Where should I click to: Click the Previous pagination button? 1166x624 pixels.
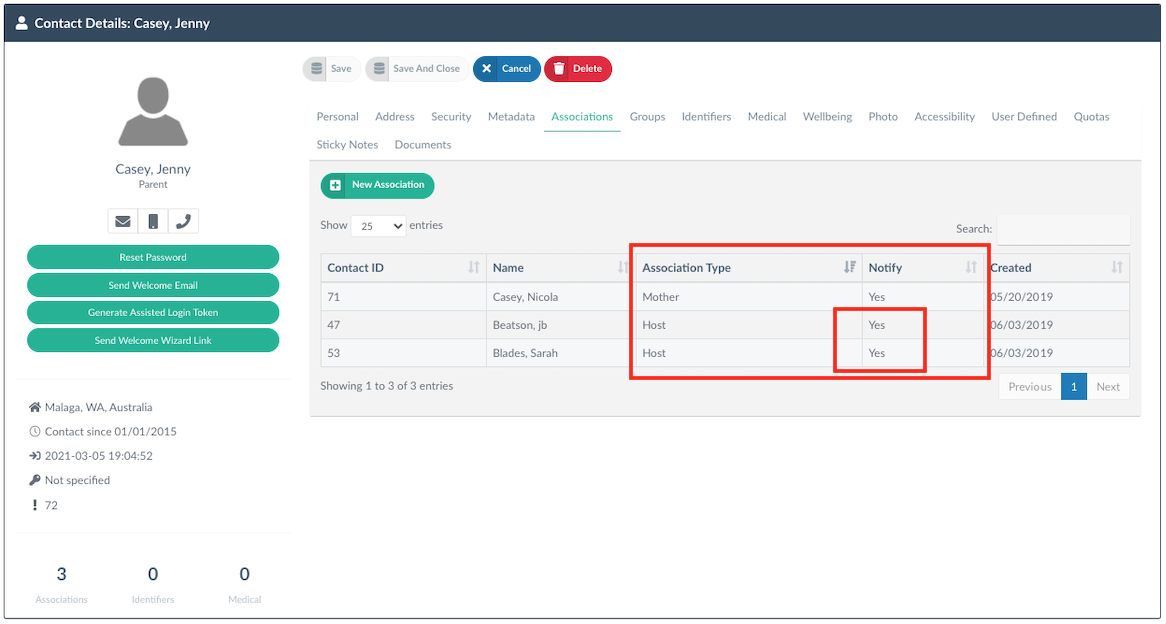1030,387
